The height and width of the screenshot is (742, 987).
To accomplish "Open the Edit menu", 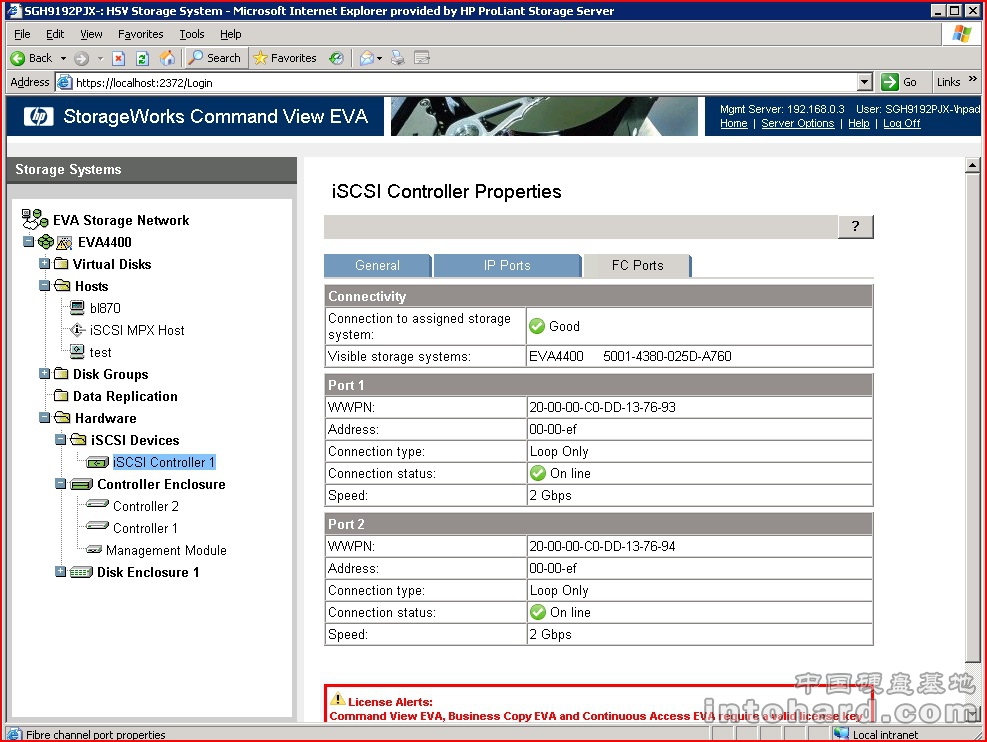I will click(x=55, y=34).
